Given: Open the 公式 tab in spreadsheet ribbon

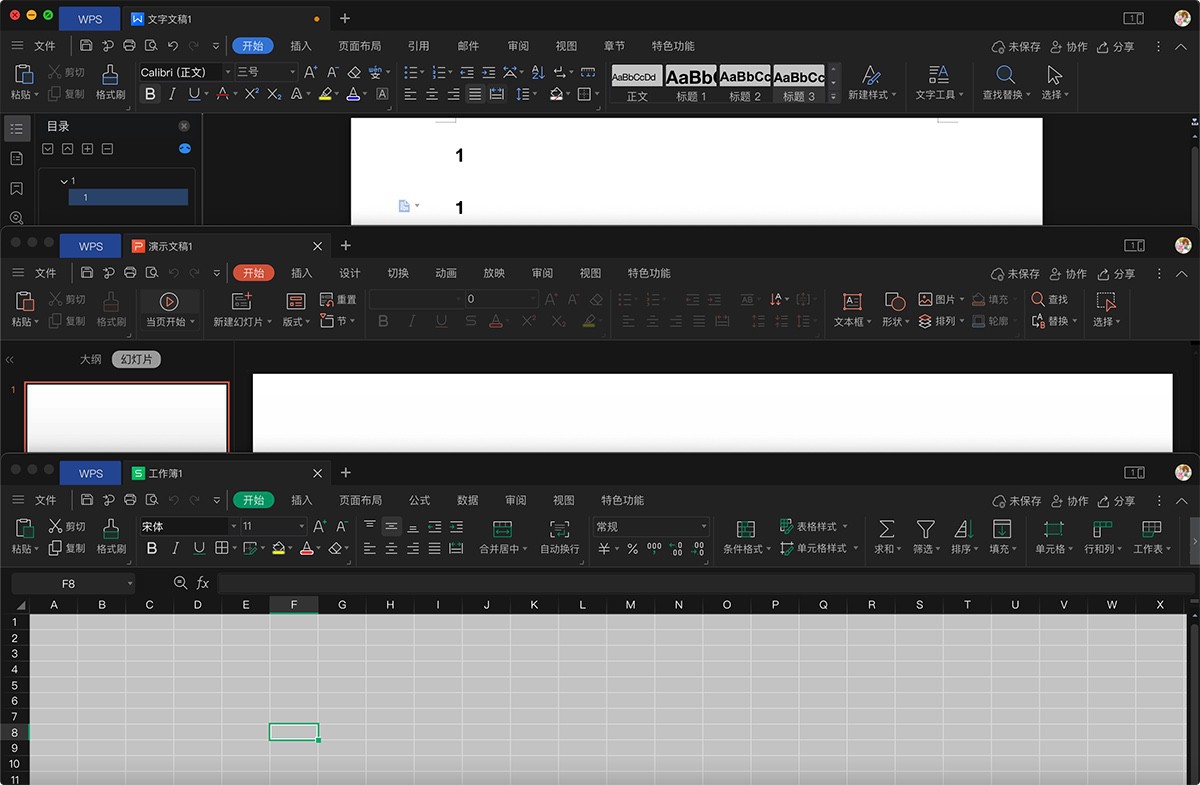Looking at the screenshot, I should point(419,500).
